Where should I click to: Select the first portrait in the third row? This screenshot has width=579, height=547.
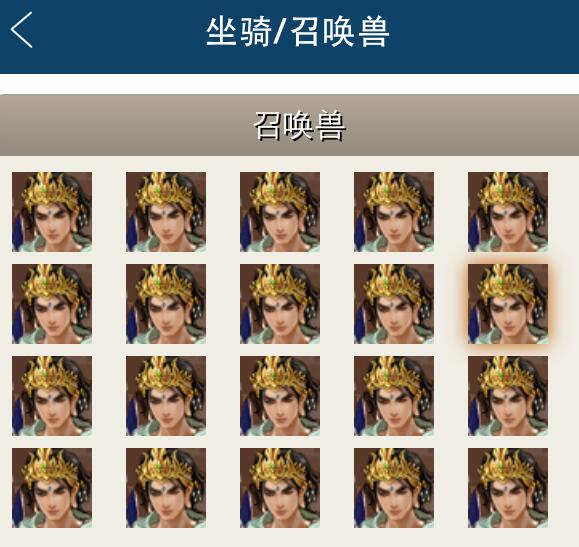pyautogui.click(x=52, y=396)
